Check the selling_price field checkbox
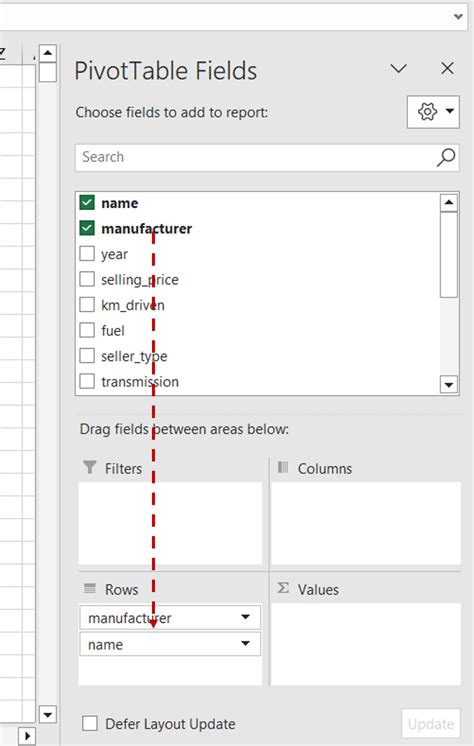 click(x=87, y=279)
